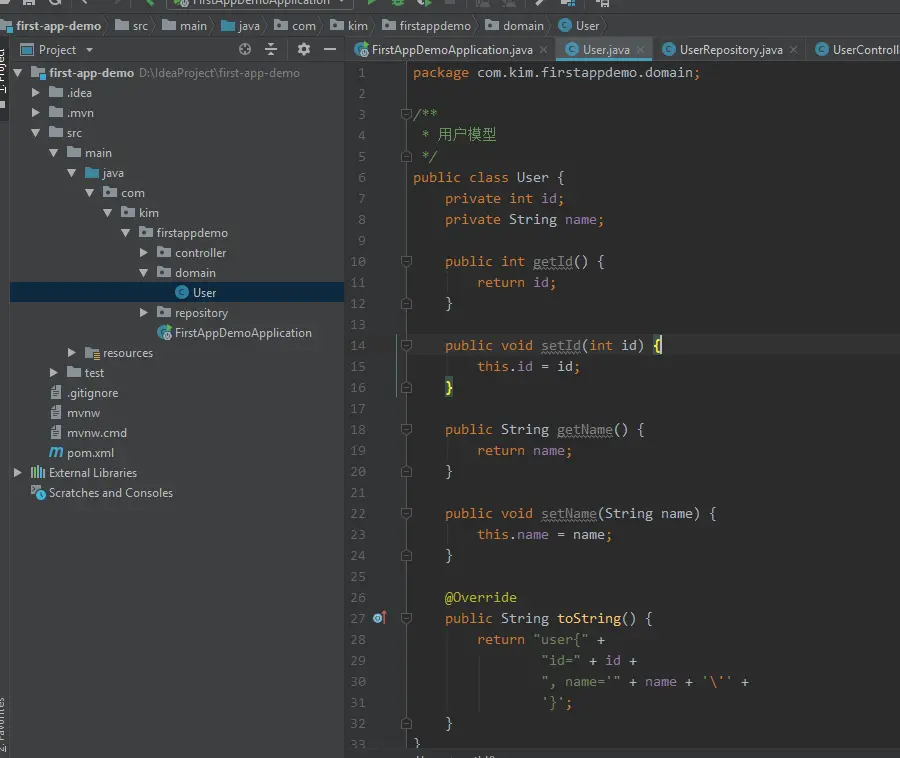The width and height of the screenshot is (900, 758).
Task: Click the locate/scroll-from-source target icon
Action: click(x=245, y=49)
